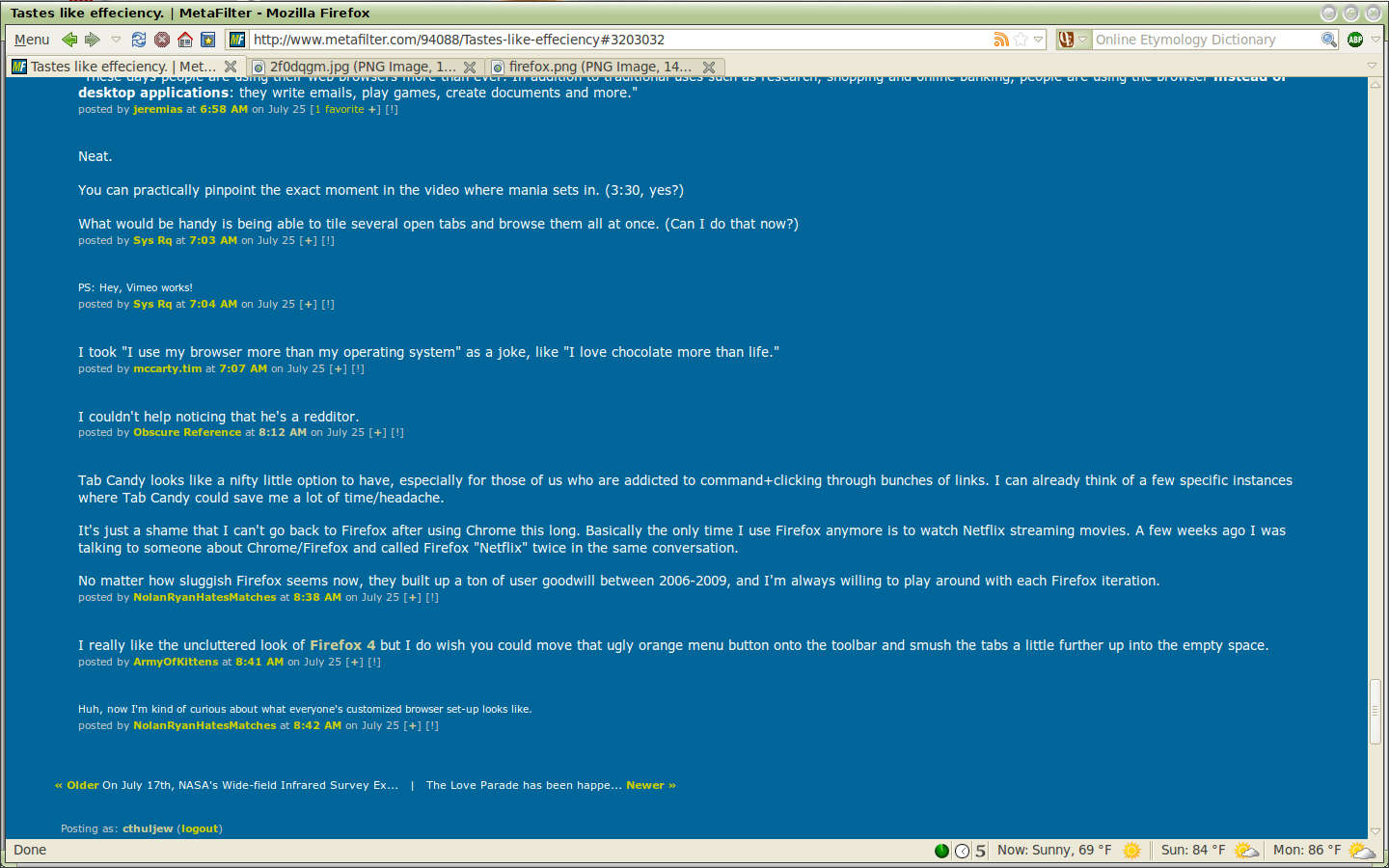Close the firefox.png tab
Viewport: 1389px width, 868px height.
pos(709,67)
